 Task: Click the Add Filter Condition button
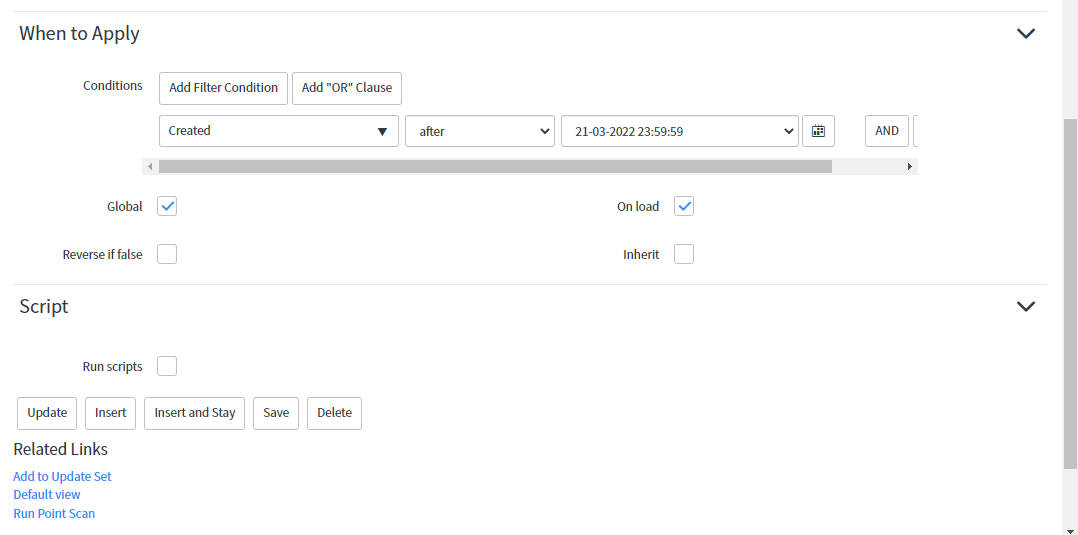[223, 88]
